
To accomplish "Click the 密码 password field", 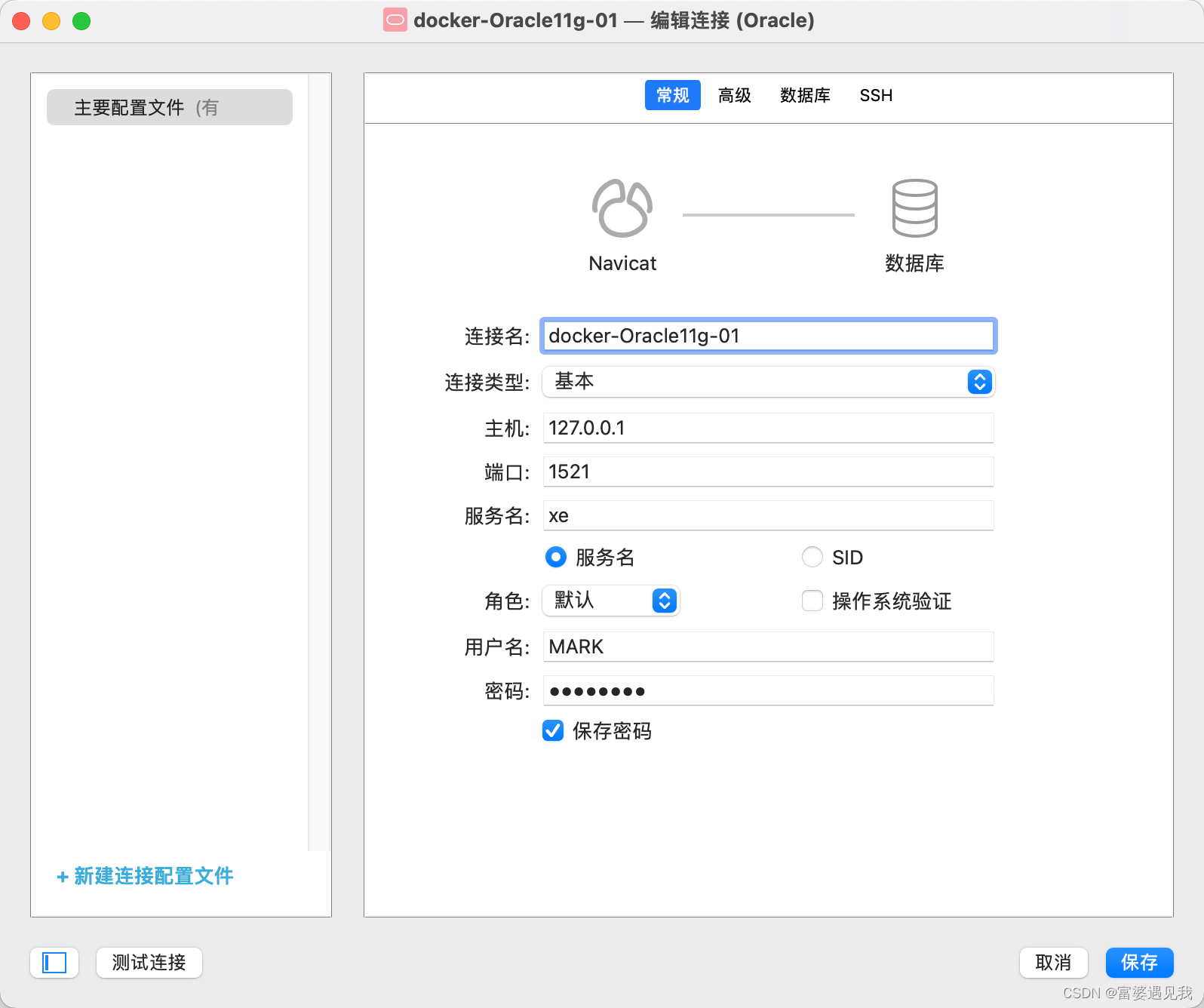I will [x=768, y=690].
